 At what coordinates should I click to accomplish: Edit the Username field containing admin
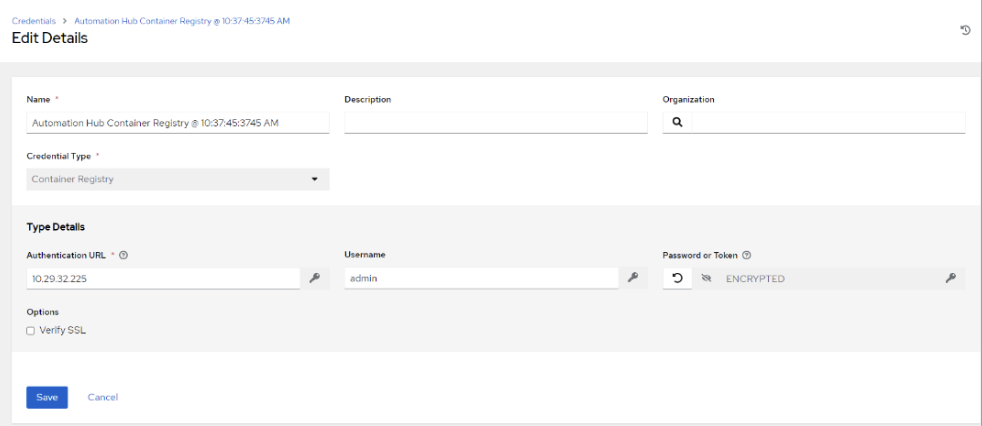pyautogui.click(x=482, y=278)
